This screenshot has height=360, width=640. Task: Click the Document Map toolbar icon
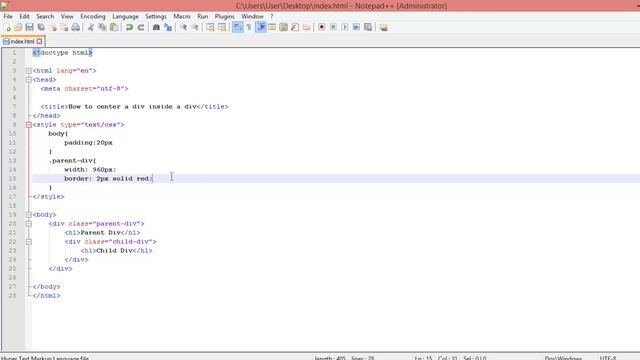click(x=283, y=27)
